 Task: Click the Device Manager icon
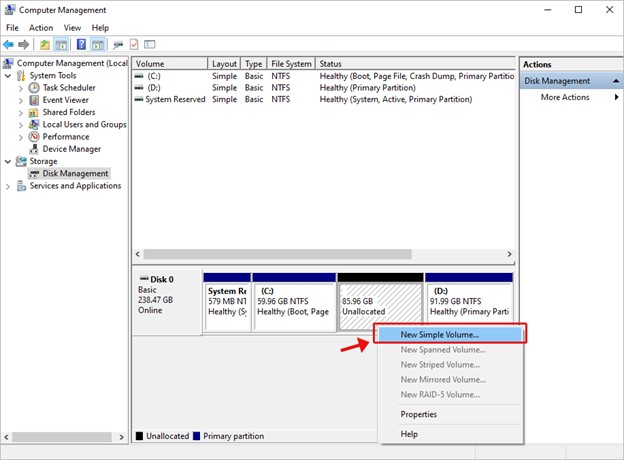[x=34, y=149]
